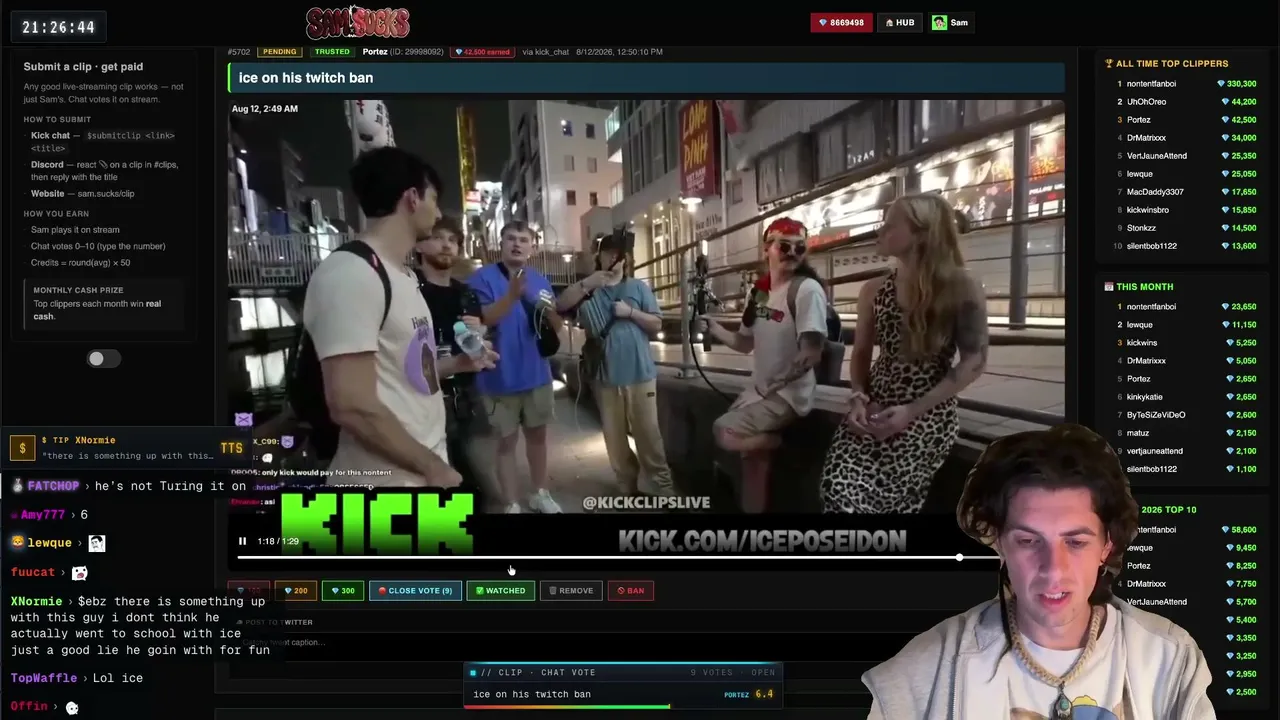Select MacDaddy3307 in the all-time leaderboard
This screenshot has width=1280, height=720.
coord(1155,192)
